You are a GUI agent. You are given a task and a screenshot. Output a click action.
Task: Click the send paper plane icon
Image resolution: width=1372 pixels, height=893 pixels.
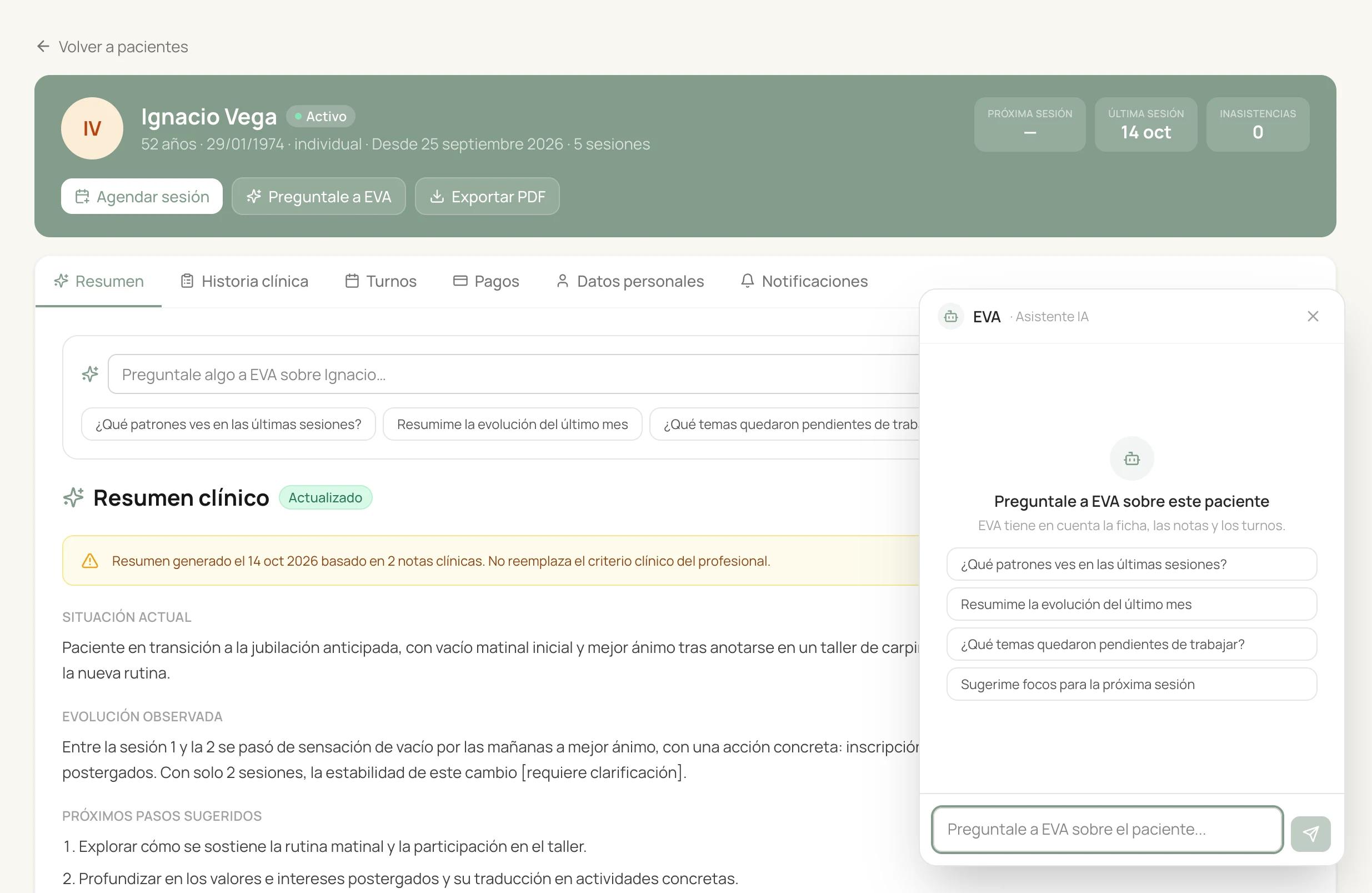[x=1310, y=834]
